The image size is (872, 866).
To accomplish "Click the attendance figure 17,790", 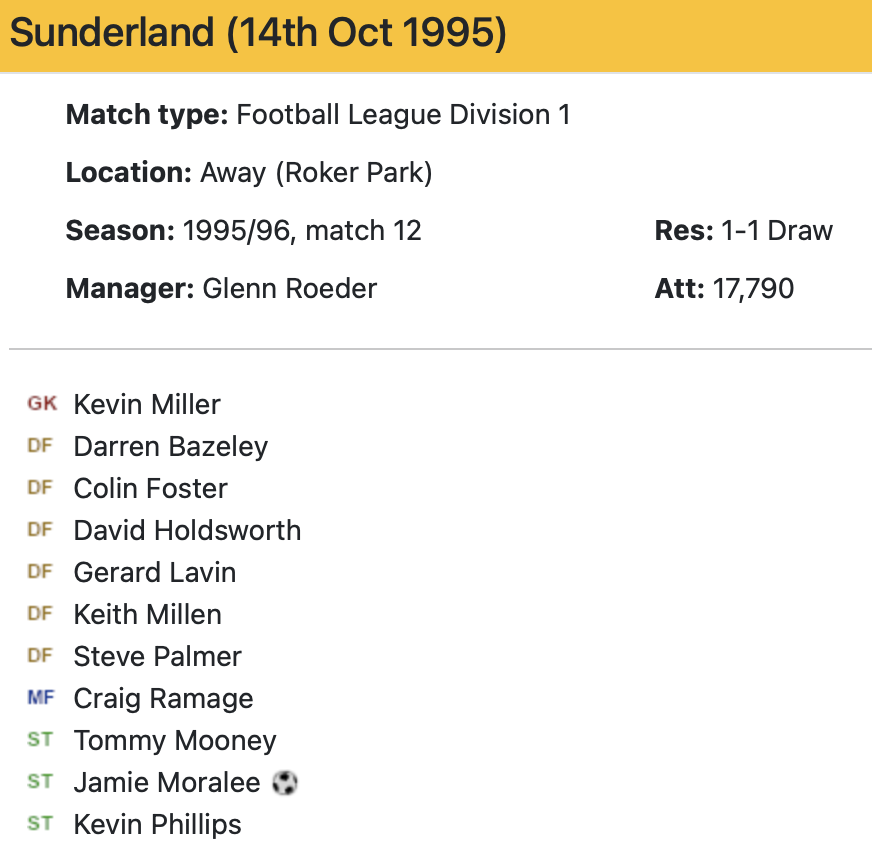I will [753, 289].
